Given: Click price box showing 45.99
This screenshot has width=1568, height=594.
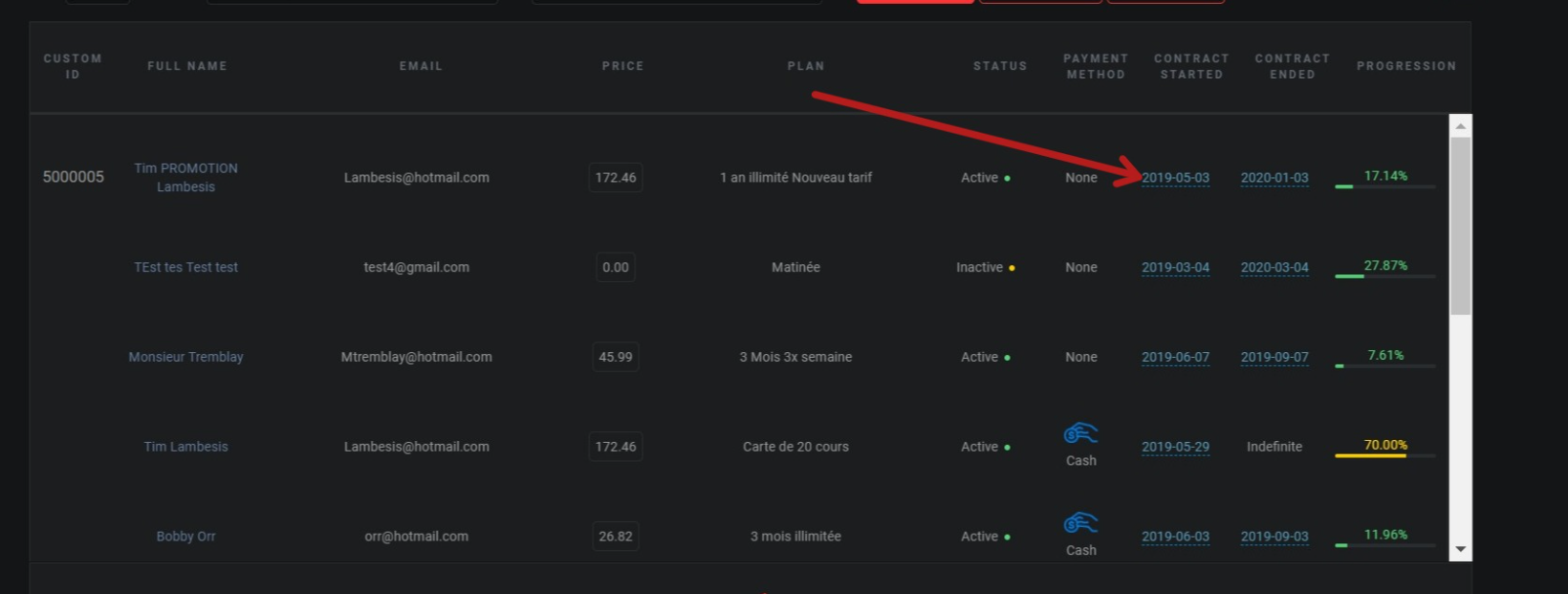Looking at the screenshot, I should [615, 357].
